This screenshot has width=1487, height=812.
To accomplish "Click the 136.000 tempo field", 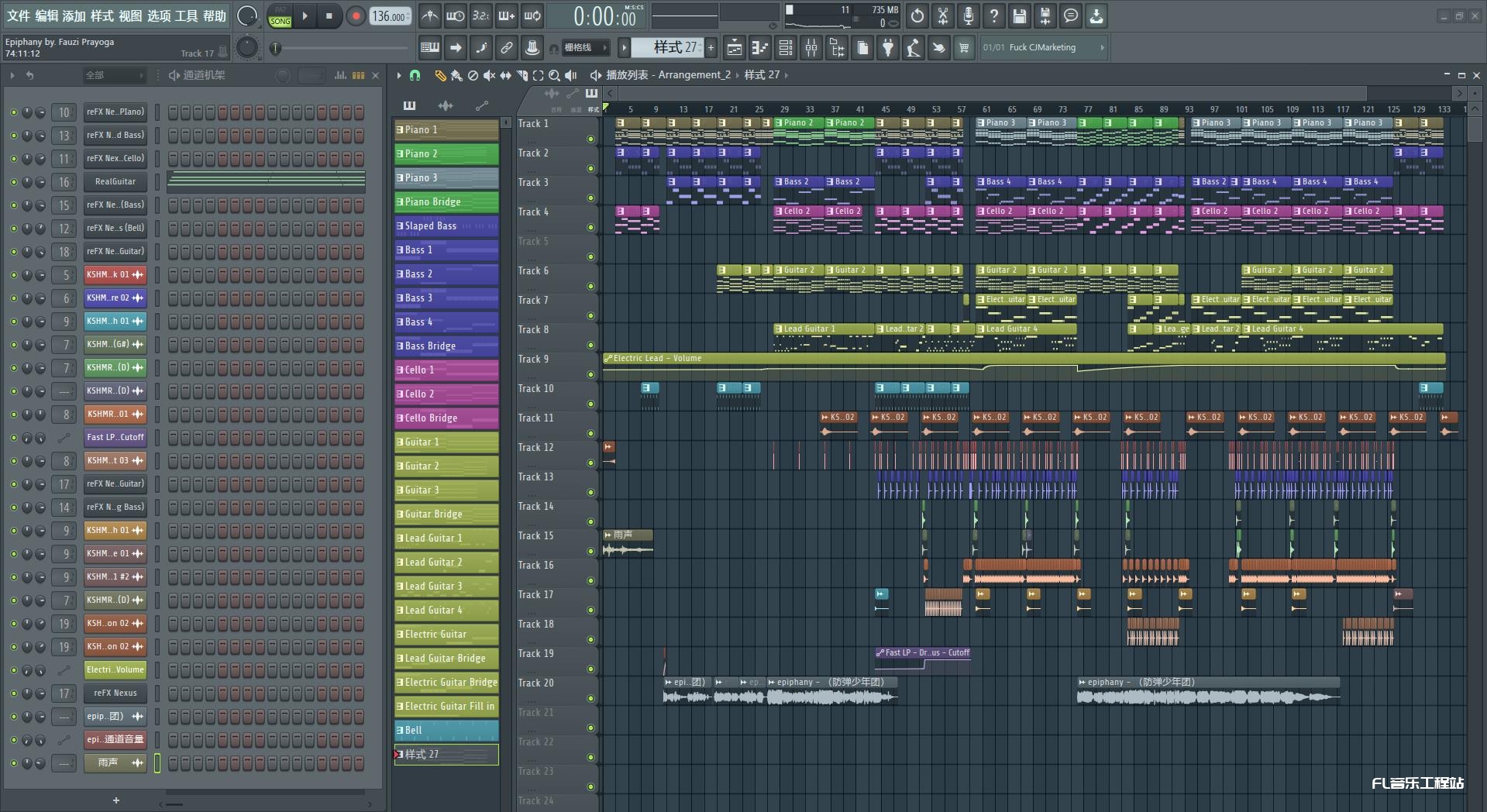I will pos(391,15).
